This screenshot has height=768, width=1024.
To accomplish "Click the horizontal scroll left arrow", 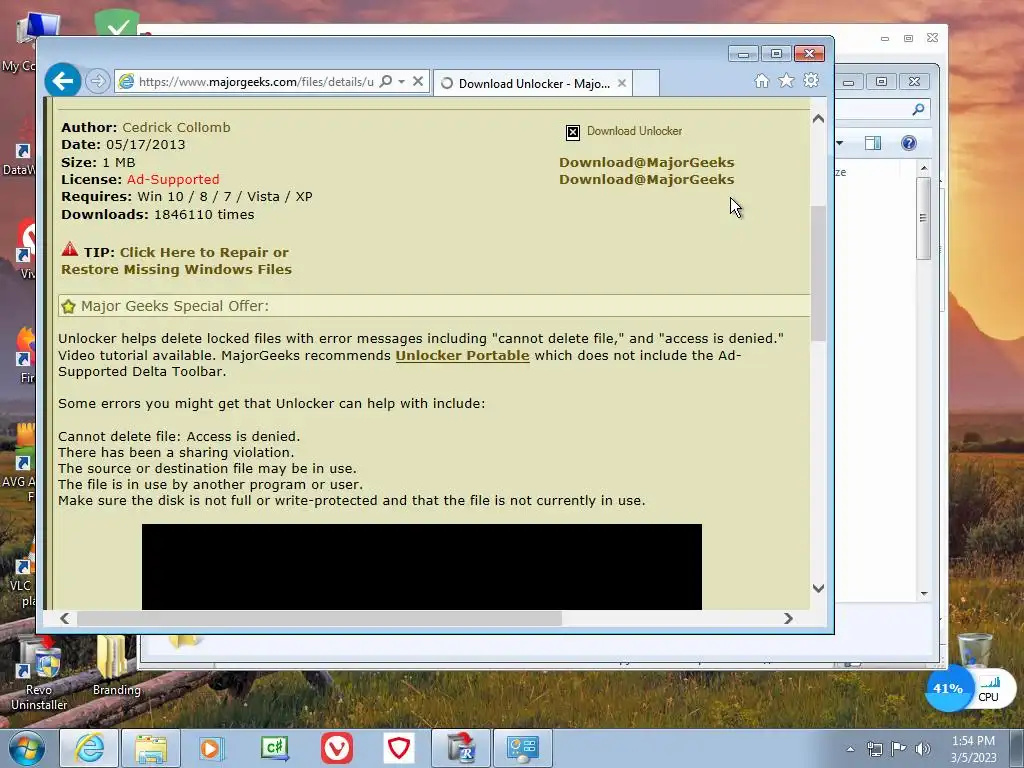I will (x=64, y=618).
